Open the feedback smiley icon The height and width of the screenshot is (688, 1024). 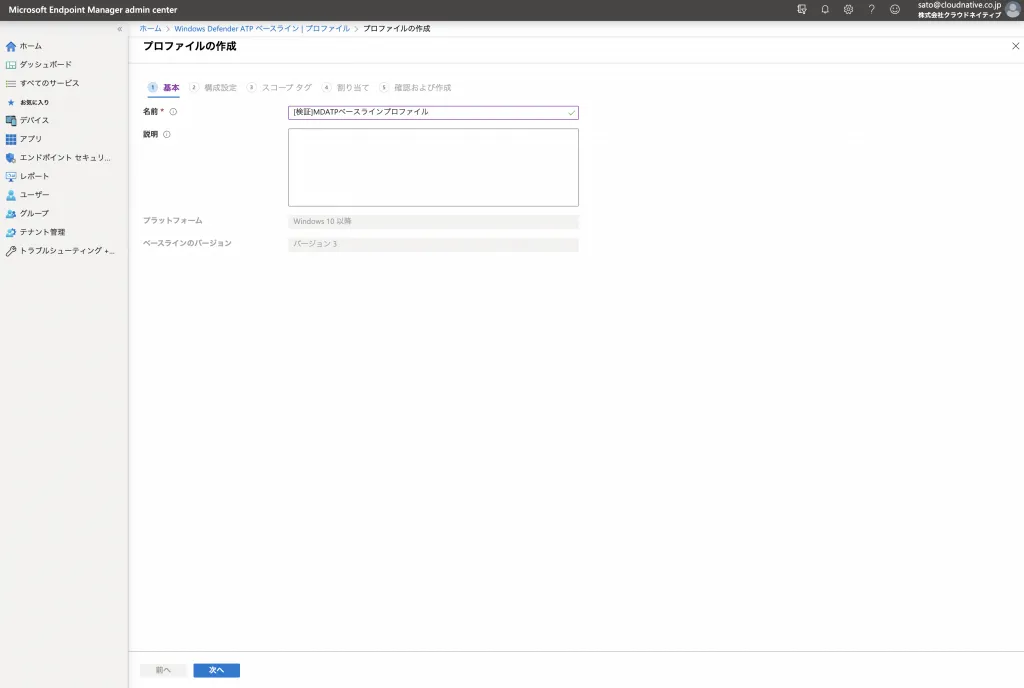[895, 10]
